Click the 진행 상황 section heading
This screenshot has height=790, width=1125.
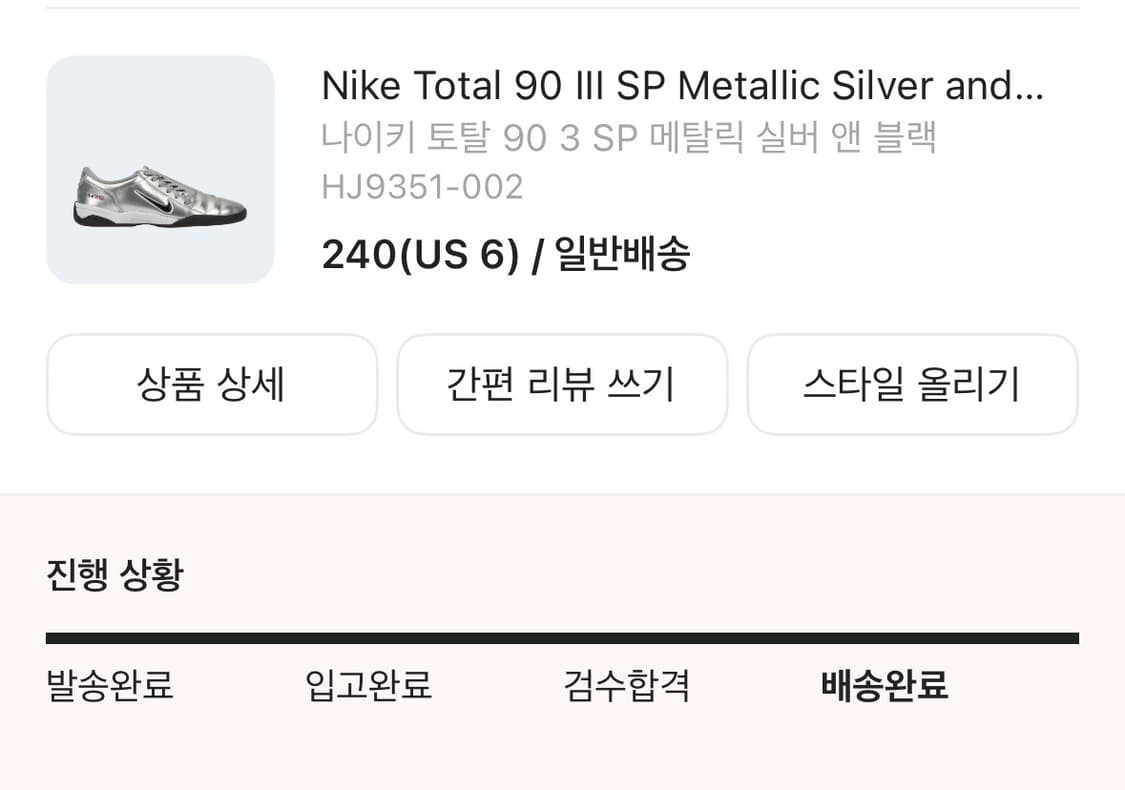(x=114, y=575)
